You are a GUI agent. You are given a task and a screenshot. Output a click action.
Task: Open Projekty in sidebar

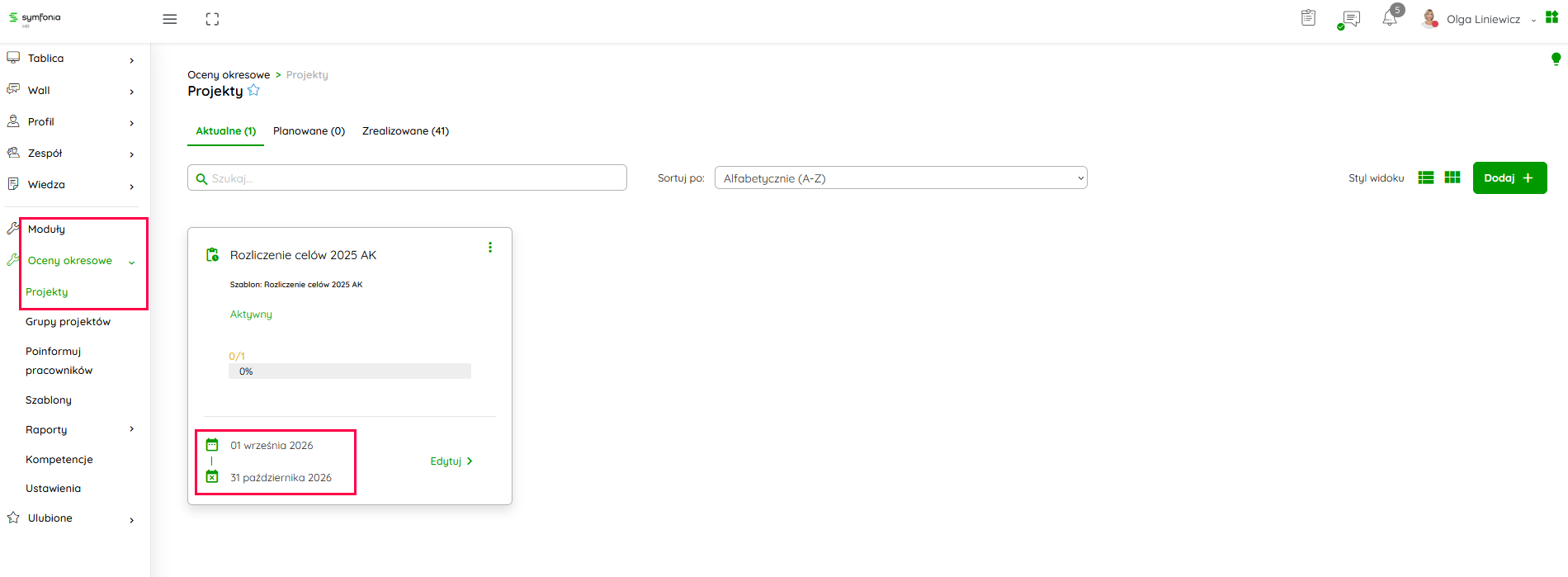click(x=47, y=292)
